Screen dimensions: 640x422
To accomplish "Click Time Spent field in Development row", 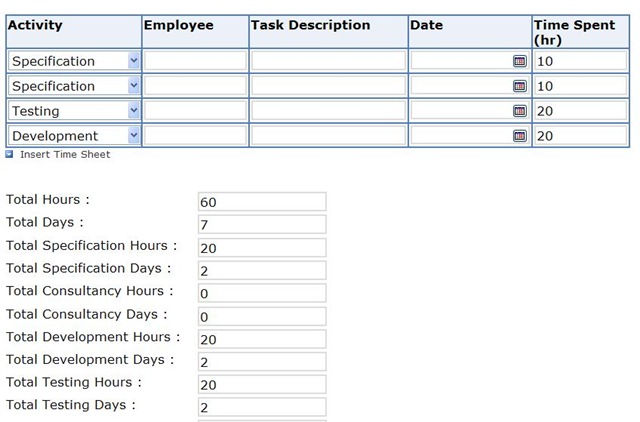I will pyautogui.click(x=580, y=136).
